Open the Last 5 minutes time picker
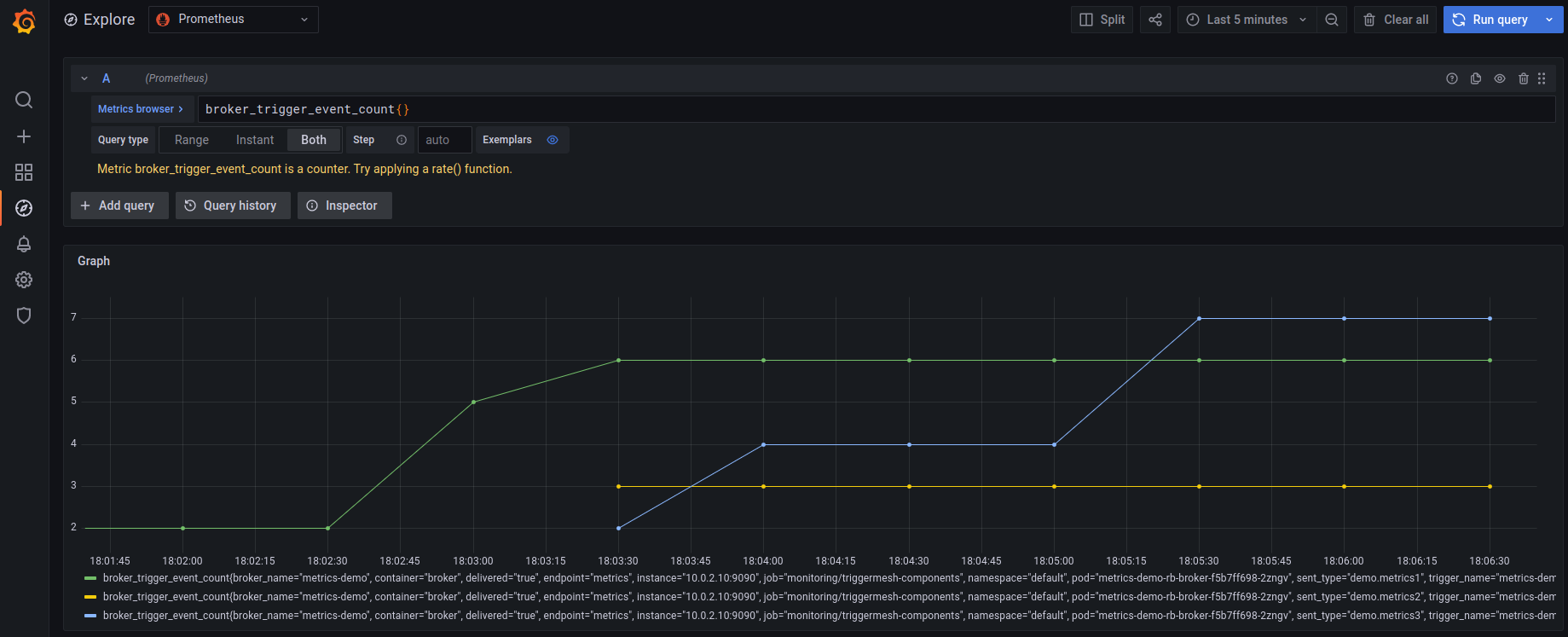Image resolution: width=1568 pixels, height=637 pixels. pos(1247,20)
